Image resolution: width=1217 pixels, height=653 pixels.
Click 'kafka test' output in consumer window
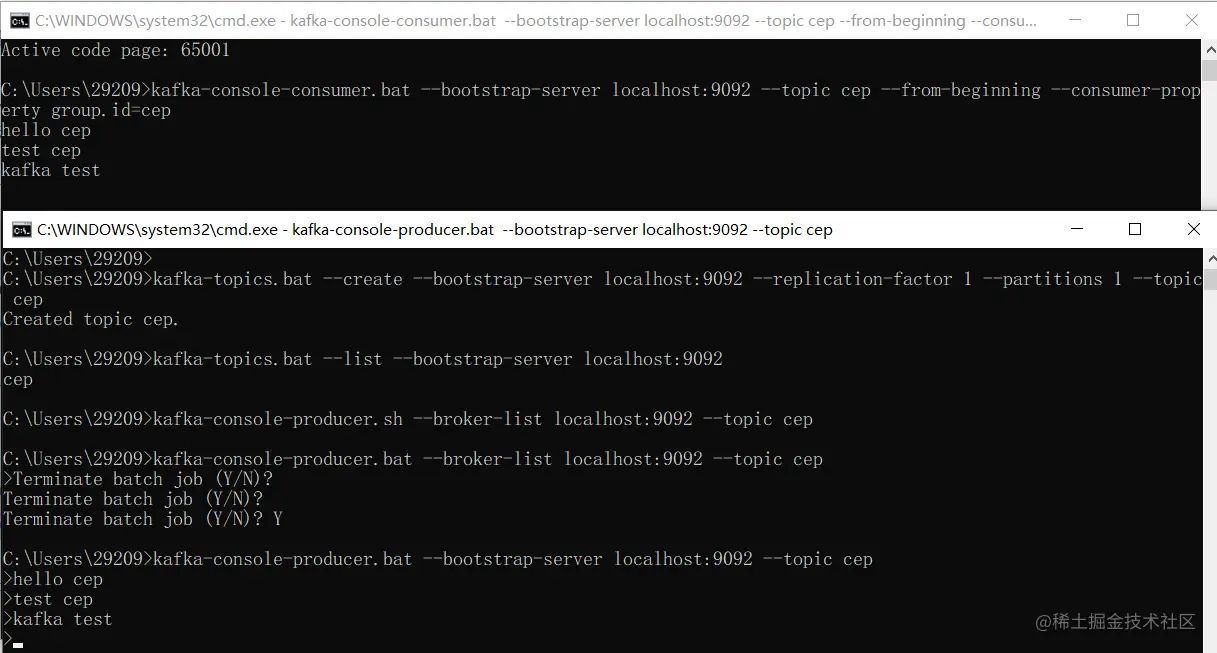pyautogui.click(x=51, y=170)
